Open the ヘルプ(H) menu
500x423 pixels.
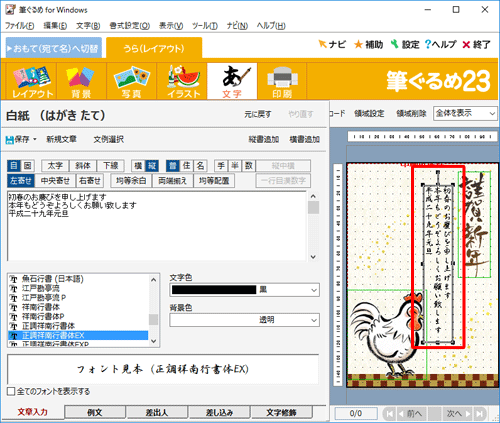pos(271,26)
